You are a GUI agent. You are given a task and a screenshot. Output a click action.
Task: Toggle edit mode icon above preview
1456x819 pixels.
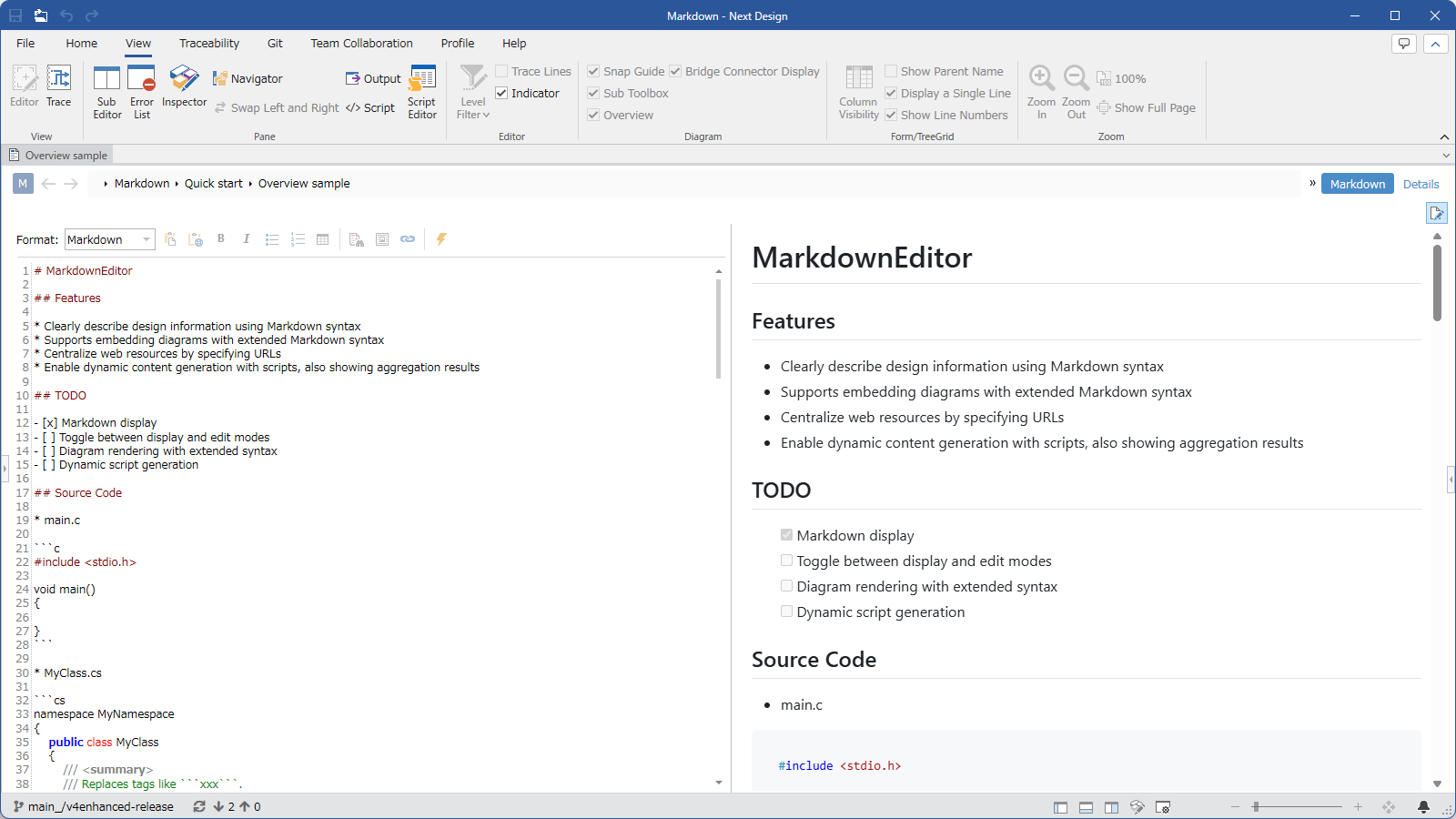1437,213
